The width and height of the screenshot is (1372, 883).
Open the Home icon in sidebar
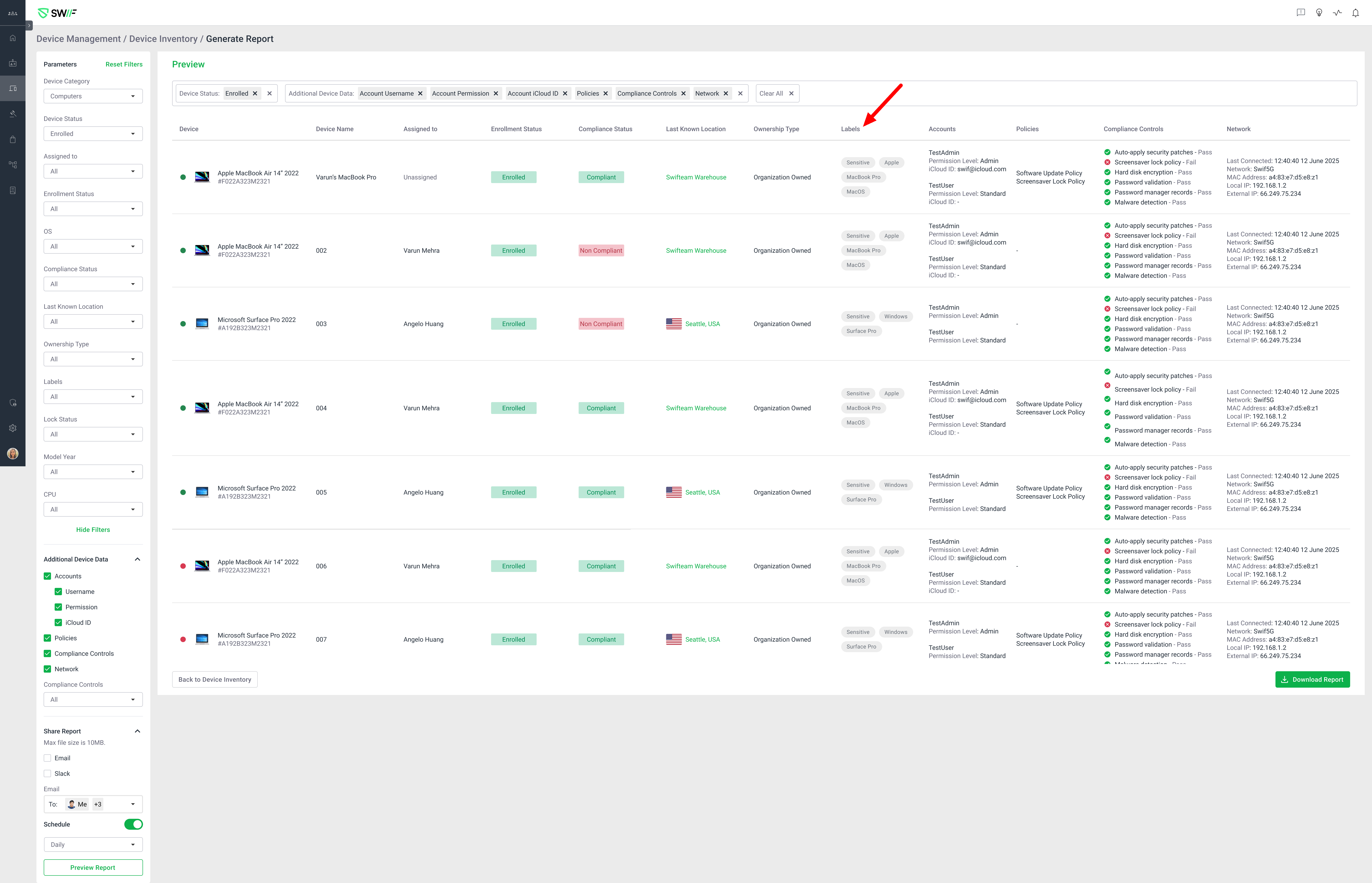[13, 38]
